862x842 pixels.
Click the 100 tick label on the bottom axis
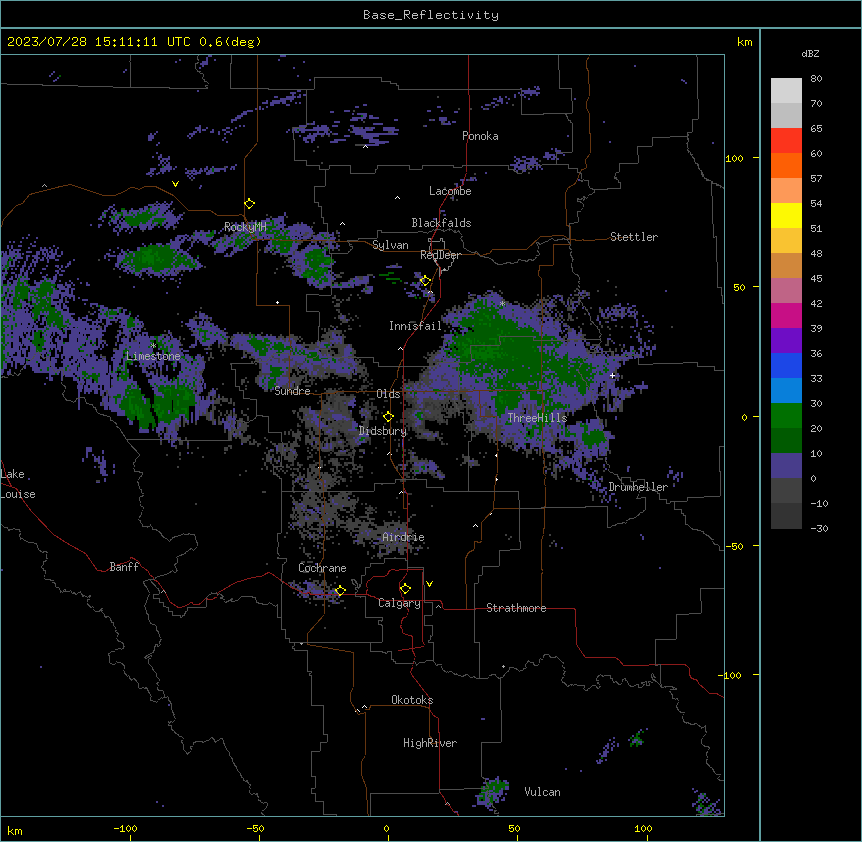coord(643,828)
